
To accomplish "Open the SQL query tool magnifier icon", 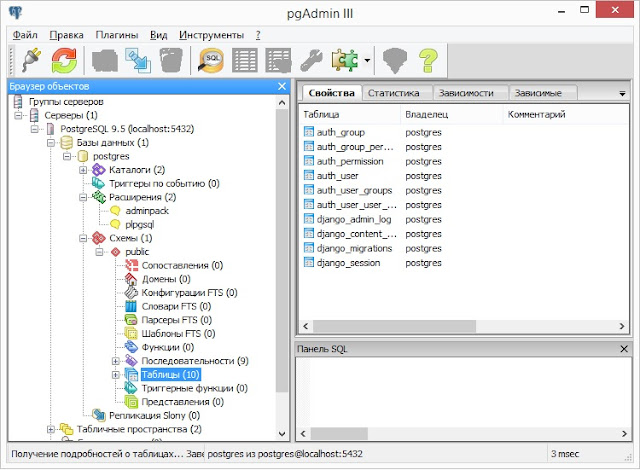I will pos(211,60).
